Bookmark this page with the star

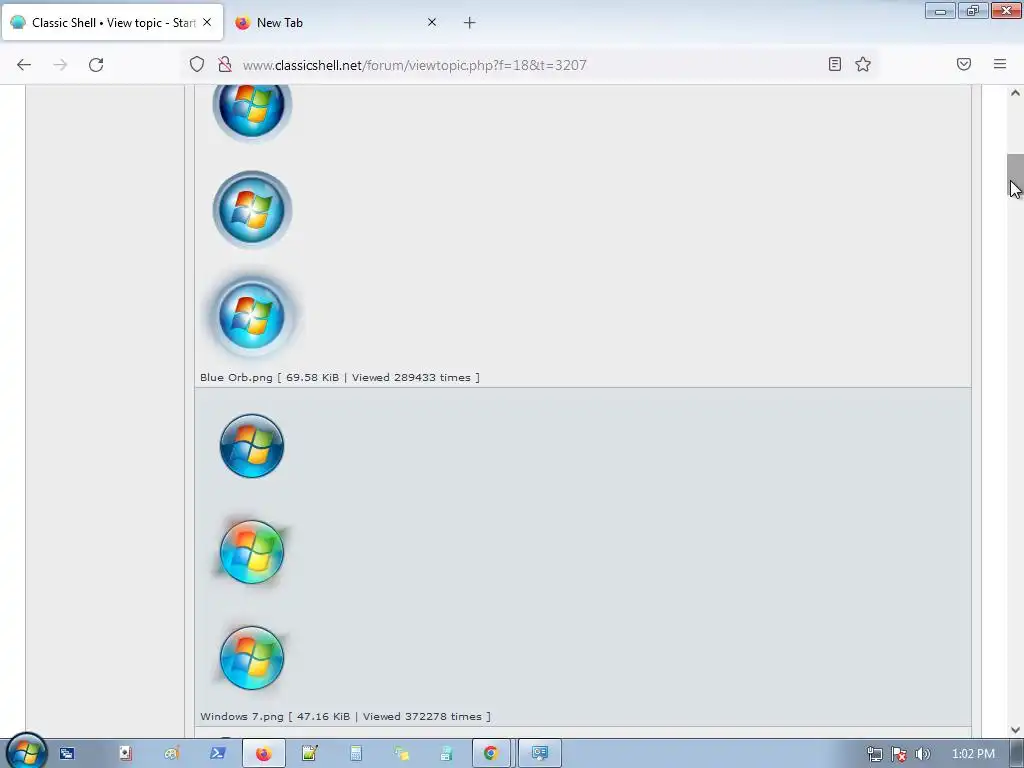[863, 64]
